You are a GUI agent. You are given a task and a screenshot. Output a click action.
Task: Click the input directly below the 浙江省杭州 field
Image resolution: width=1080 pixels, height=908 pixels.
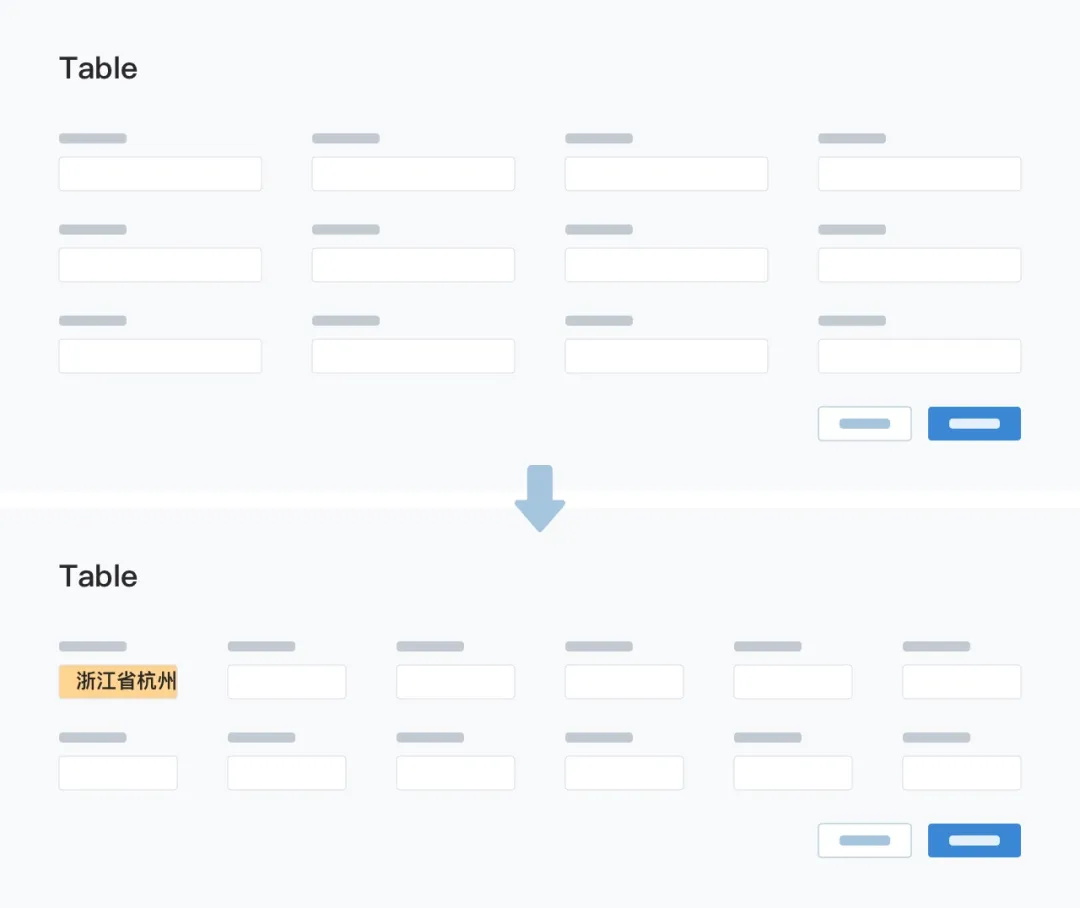pos(118,773)
